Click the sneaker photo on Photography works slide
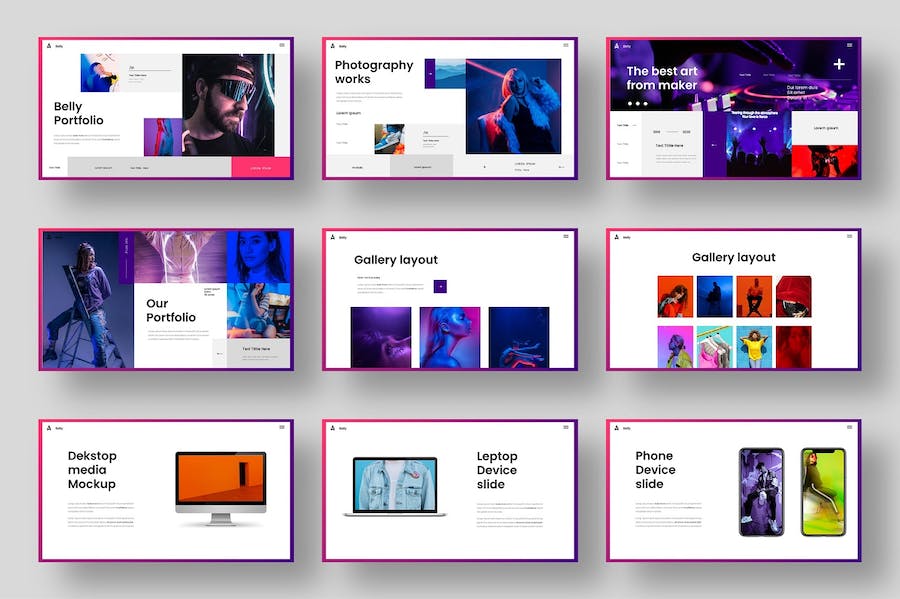The image size is (900, 599). point(389,138)
